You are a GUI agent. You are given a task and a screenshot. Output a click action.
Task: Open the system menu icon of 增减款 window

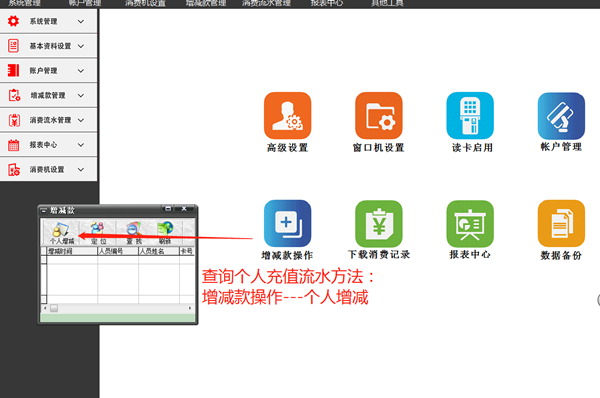(44, 210)
